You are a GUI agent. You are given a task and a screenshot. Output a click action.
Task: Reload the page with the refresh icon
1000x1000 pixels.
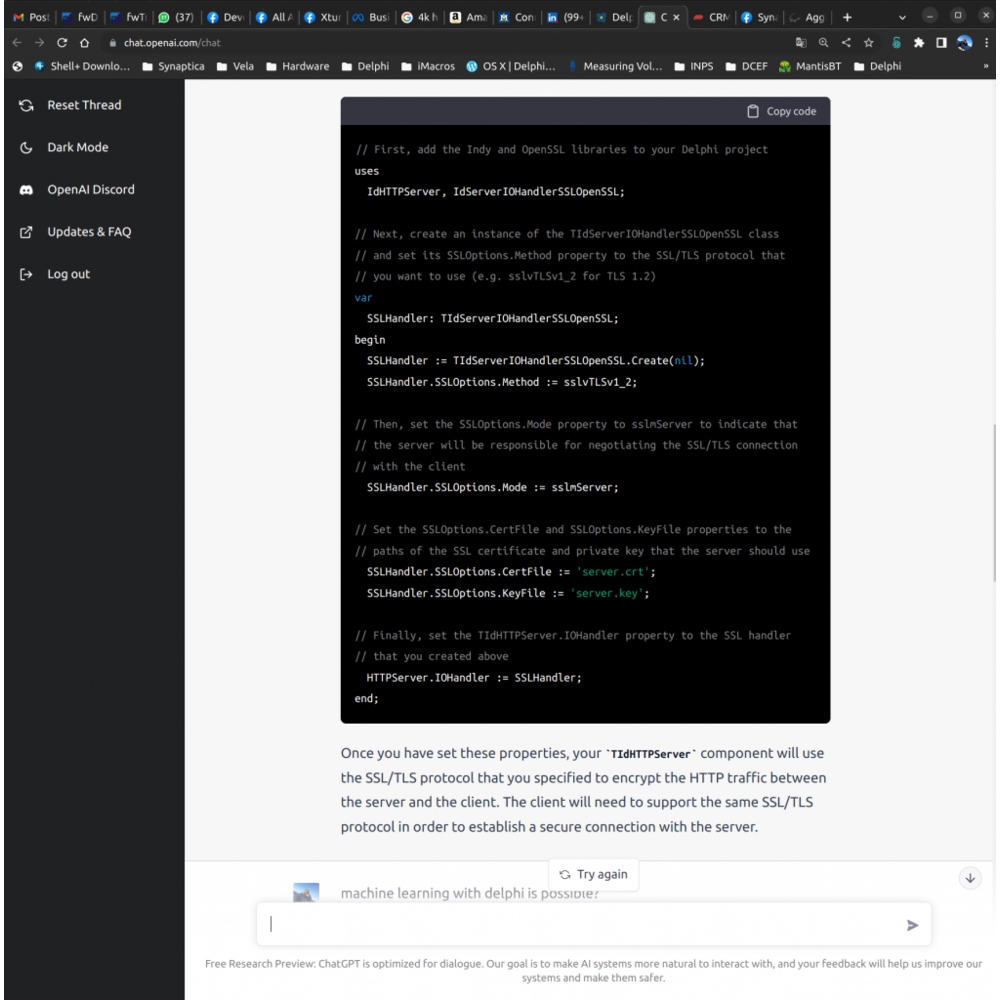pos(62,43)
